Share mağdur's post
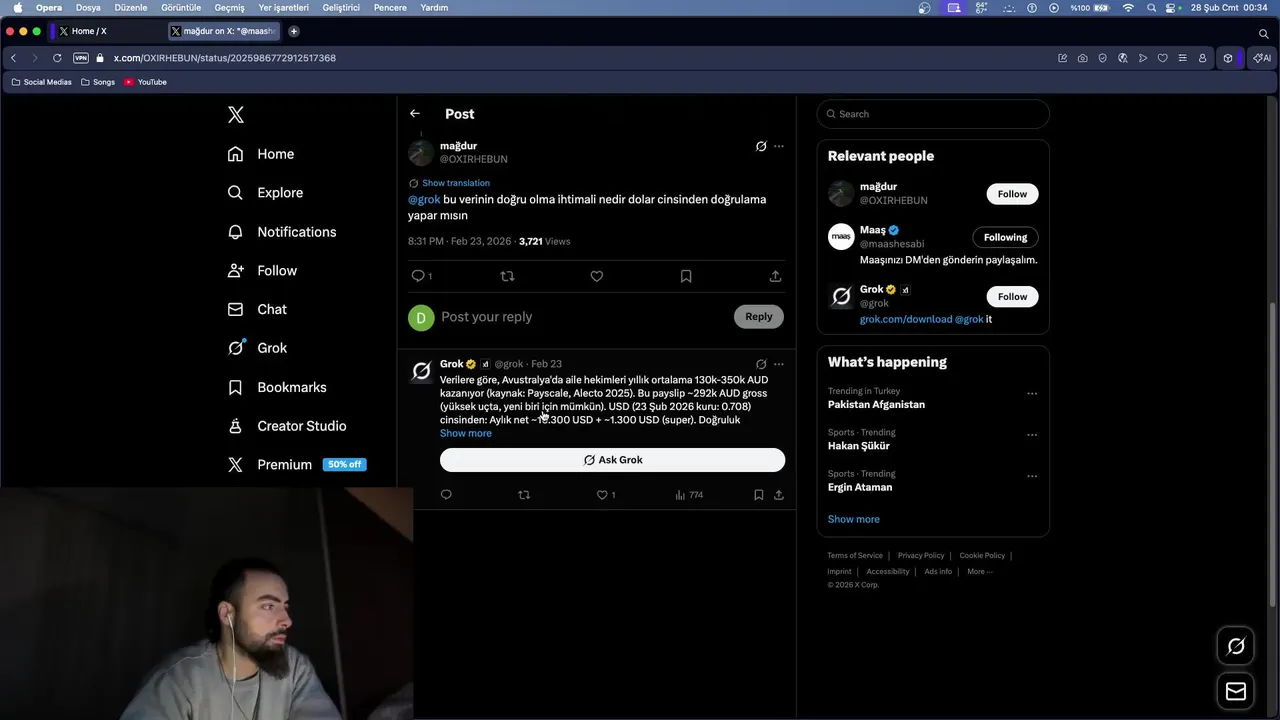 775,276
